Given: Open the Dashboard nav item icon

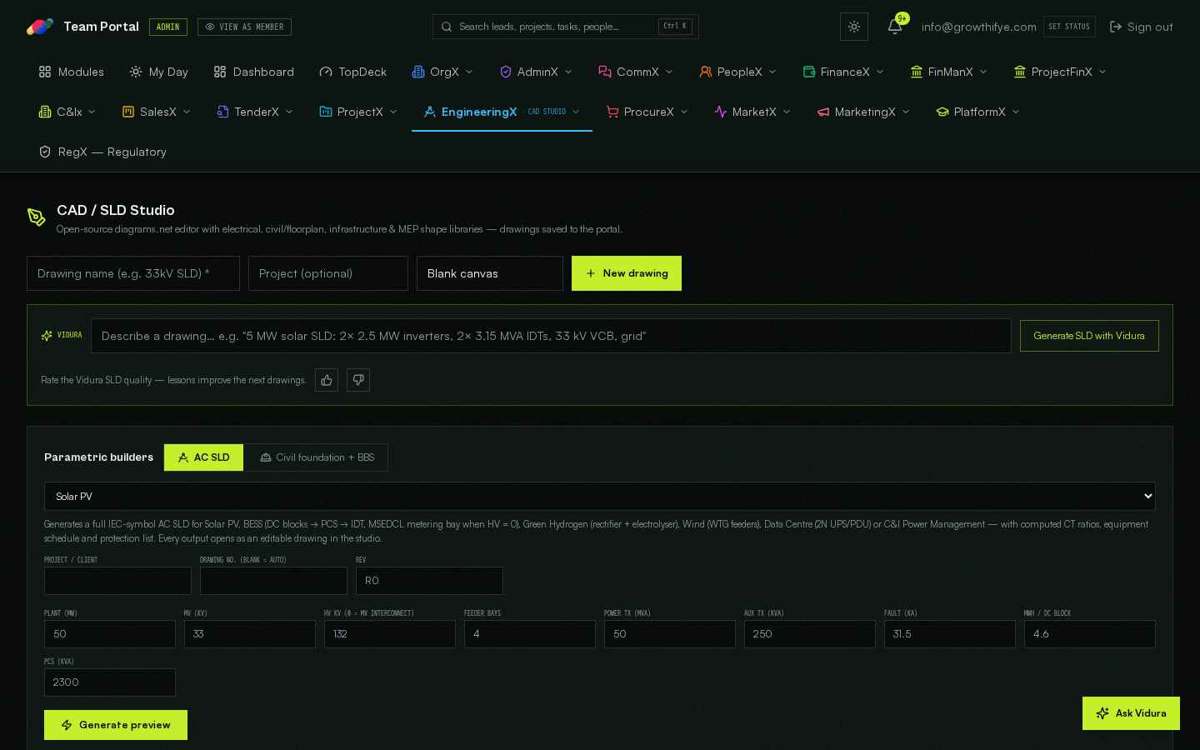Looking at the screenshot, I should pos(220,72).
